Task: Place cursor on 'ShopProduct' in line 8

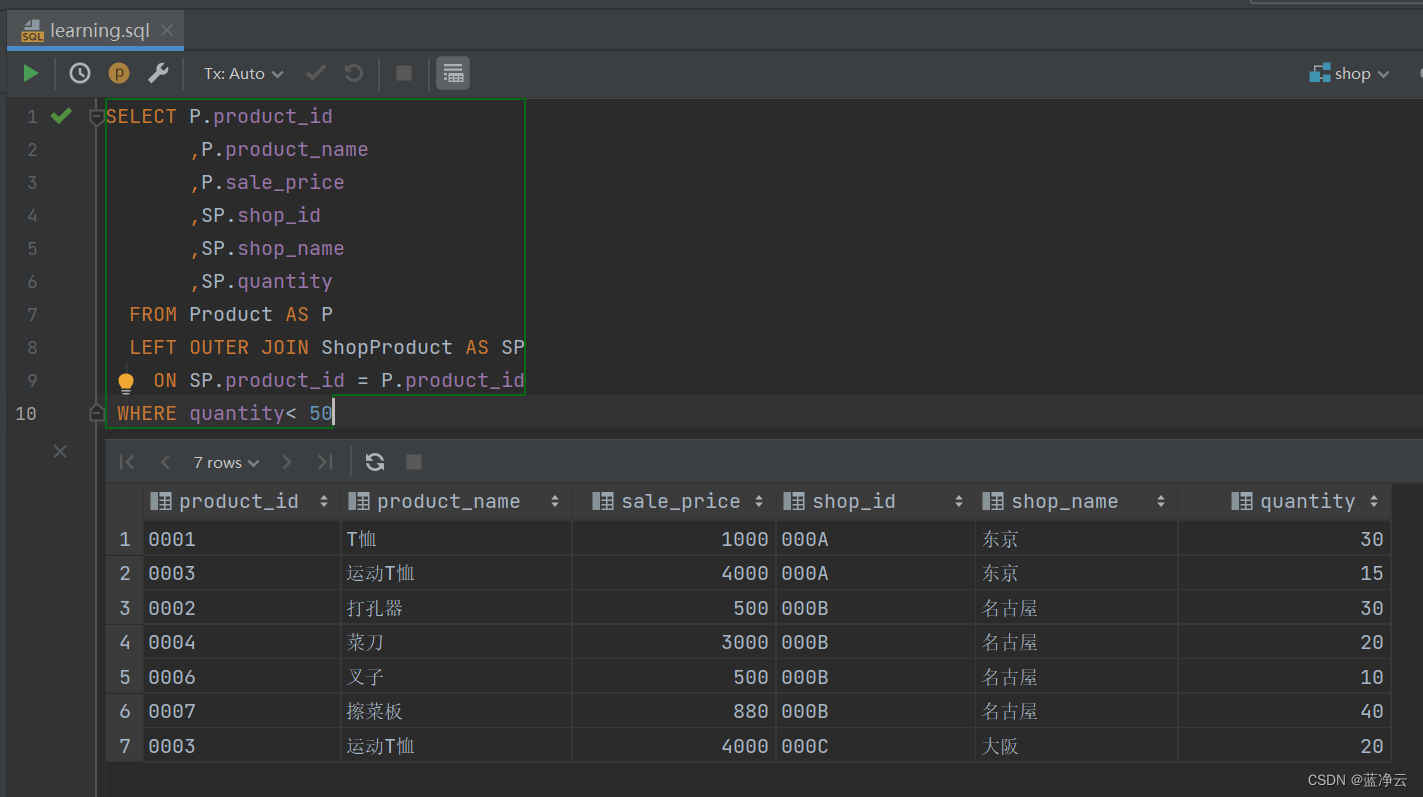Action: click(387, 347)
